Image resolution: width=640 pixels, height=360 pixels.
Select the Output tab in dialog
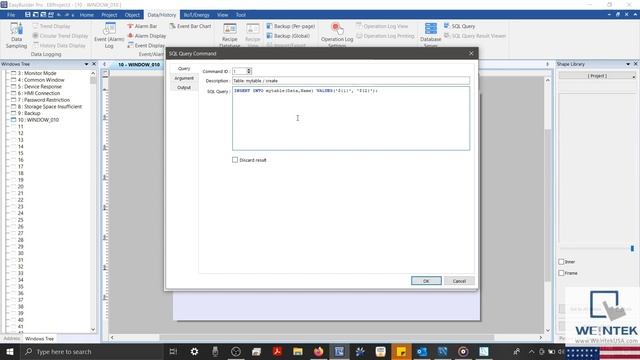coord(184,87)
